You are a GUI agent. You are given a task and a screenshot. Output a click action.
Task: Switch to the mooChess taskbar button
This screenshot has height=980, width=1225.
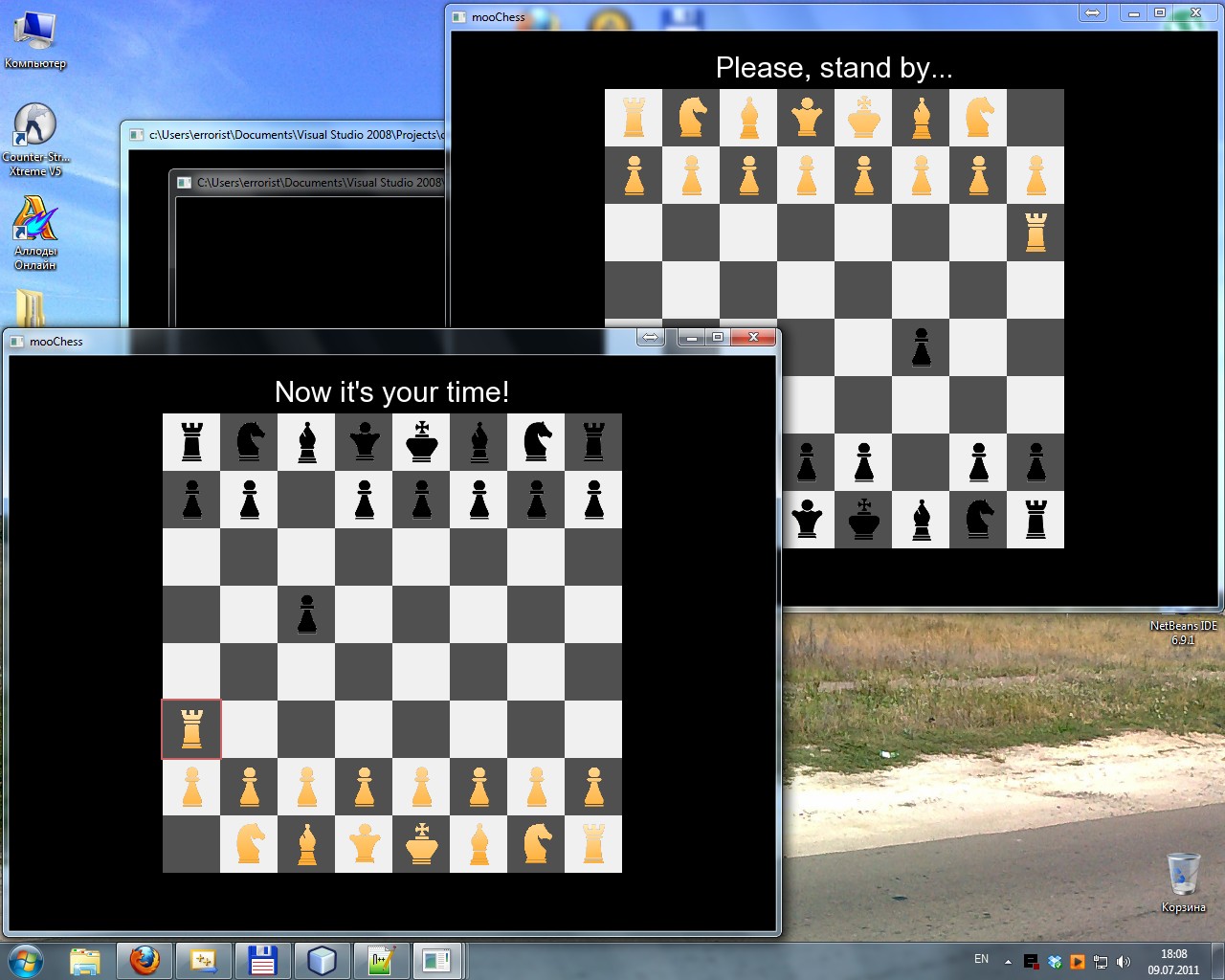coord(437,961)
